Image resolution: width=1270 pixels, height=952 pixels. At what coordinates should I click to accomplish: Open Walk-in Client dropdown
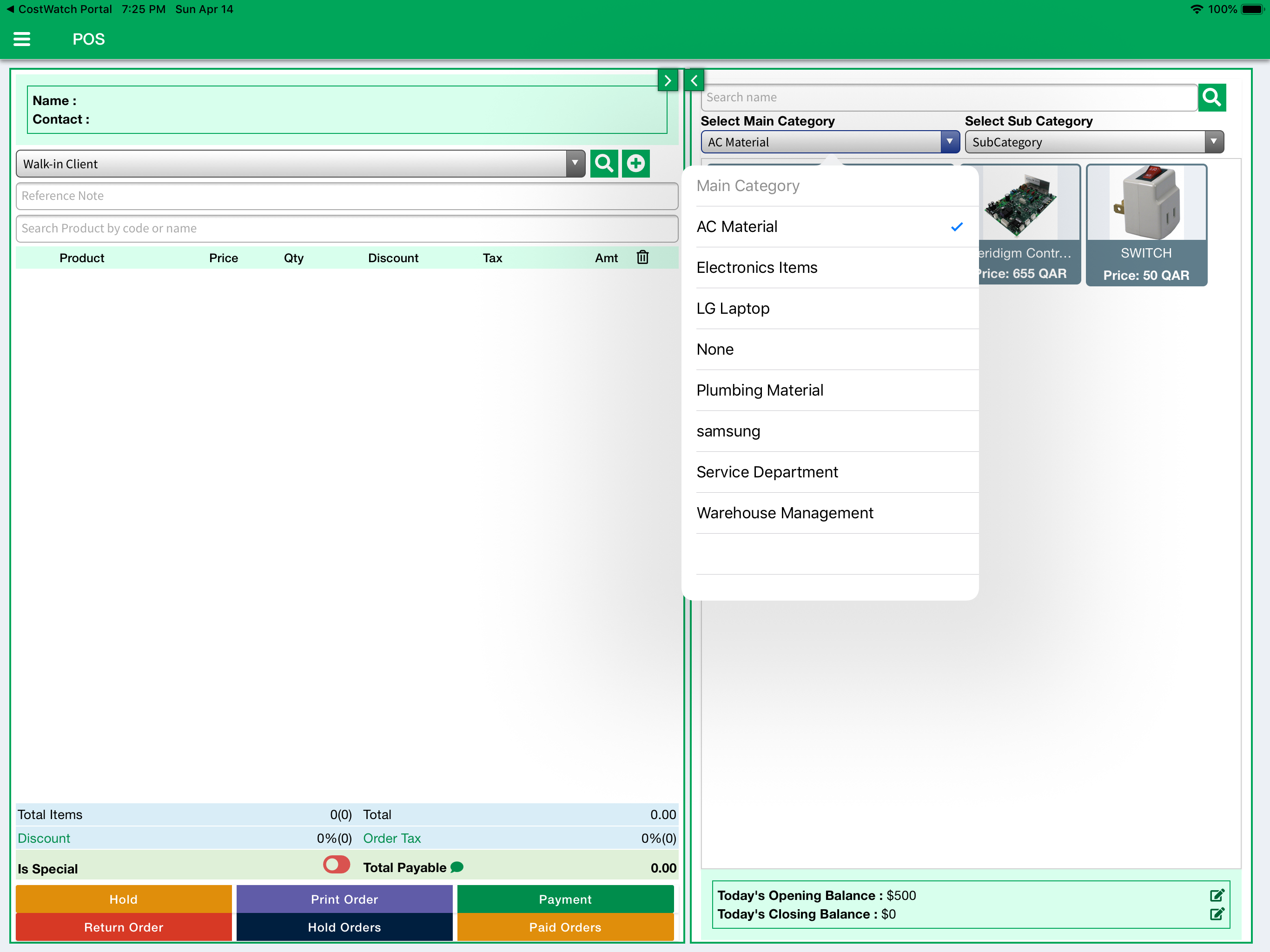coord(300,164)
